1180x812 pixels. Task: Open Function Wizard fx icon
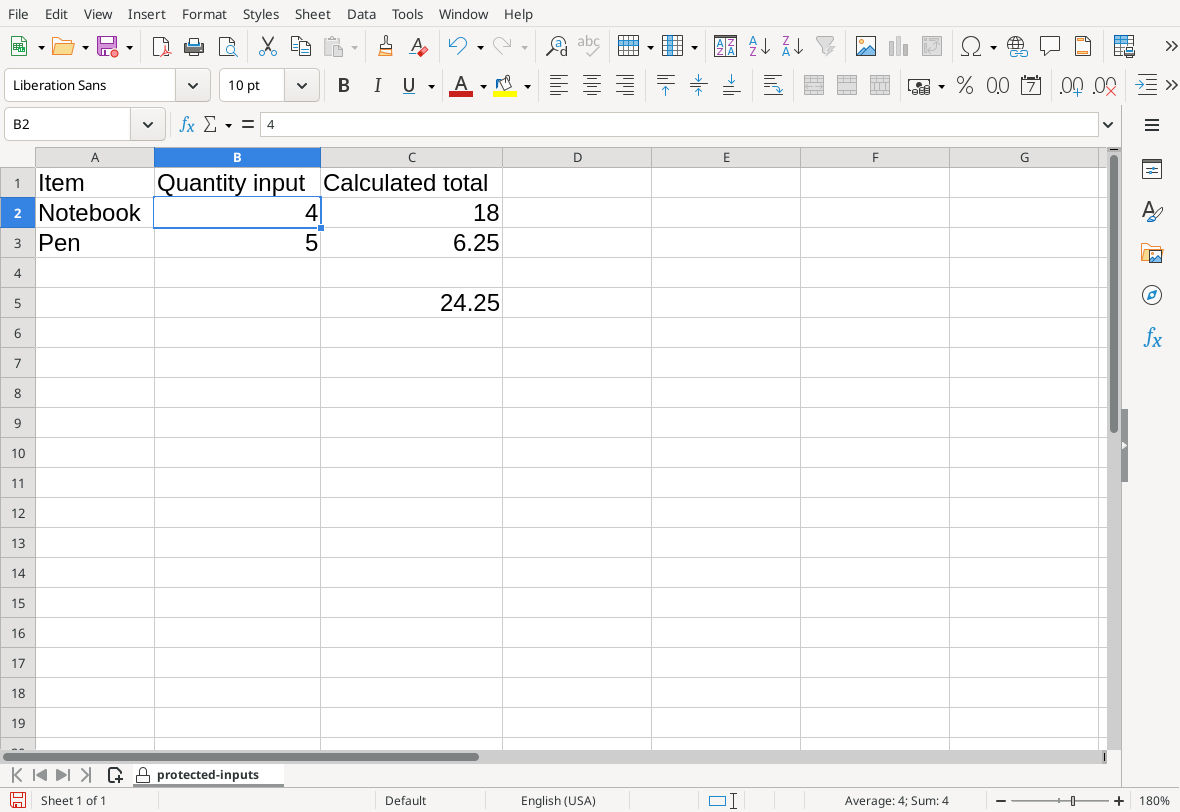click(187, 125)
